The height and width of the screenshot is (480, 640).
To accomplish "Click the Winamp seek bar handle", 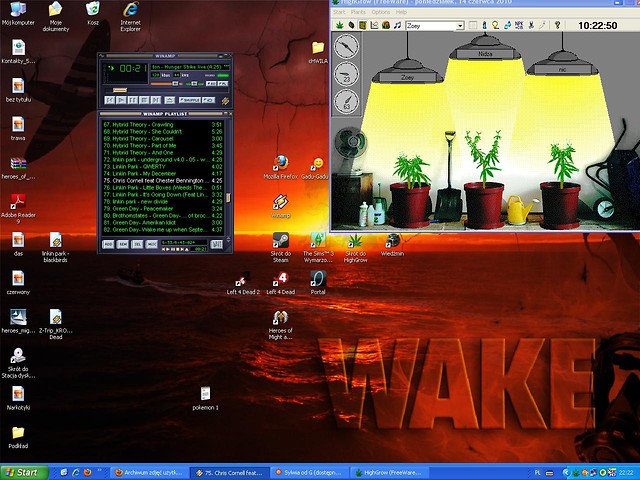I will (120, 90).
